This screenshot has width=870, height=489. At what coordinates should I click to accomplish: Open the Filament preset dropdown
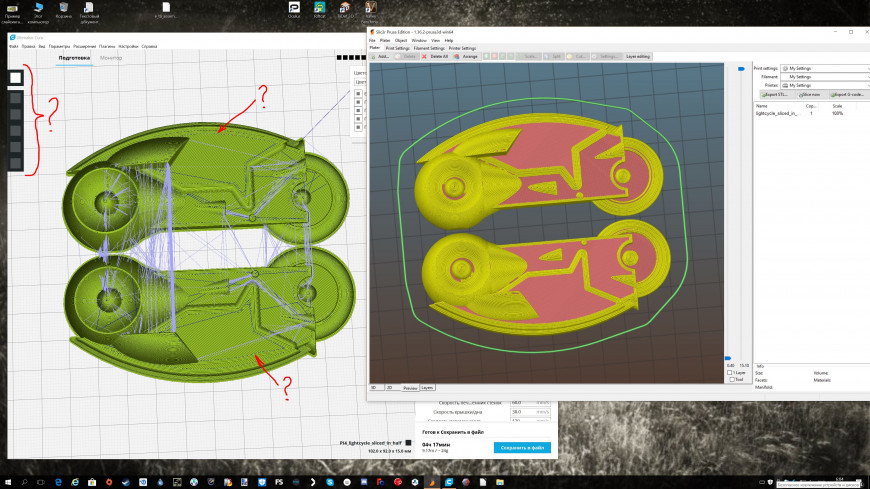[825, 77]
